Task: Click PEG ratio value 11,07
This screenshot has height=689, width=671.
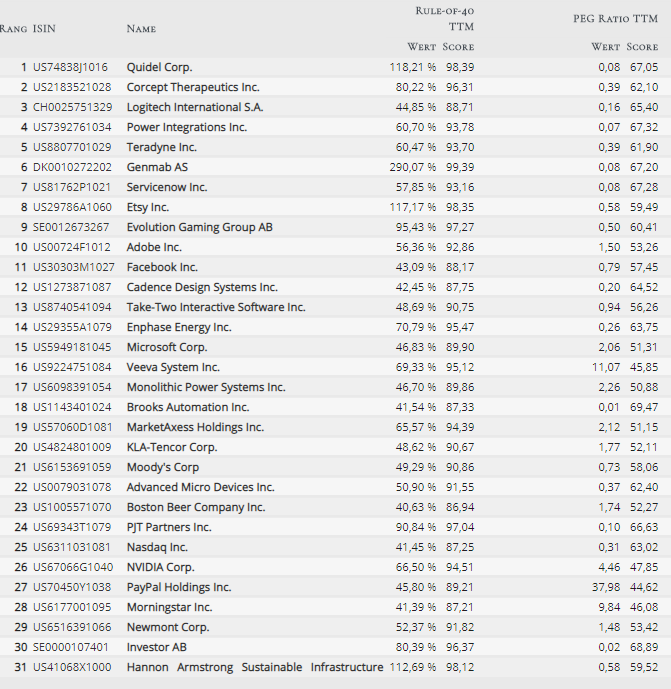Action: pos(606,367)
